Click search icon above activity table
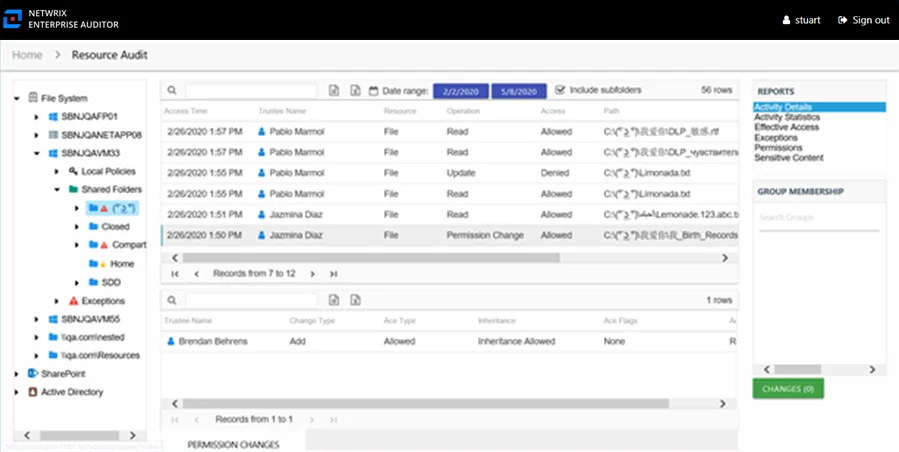The width and height of the screenshot is (899, 452). pyautogui.click(x=172, y=91)
